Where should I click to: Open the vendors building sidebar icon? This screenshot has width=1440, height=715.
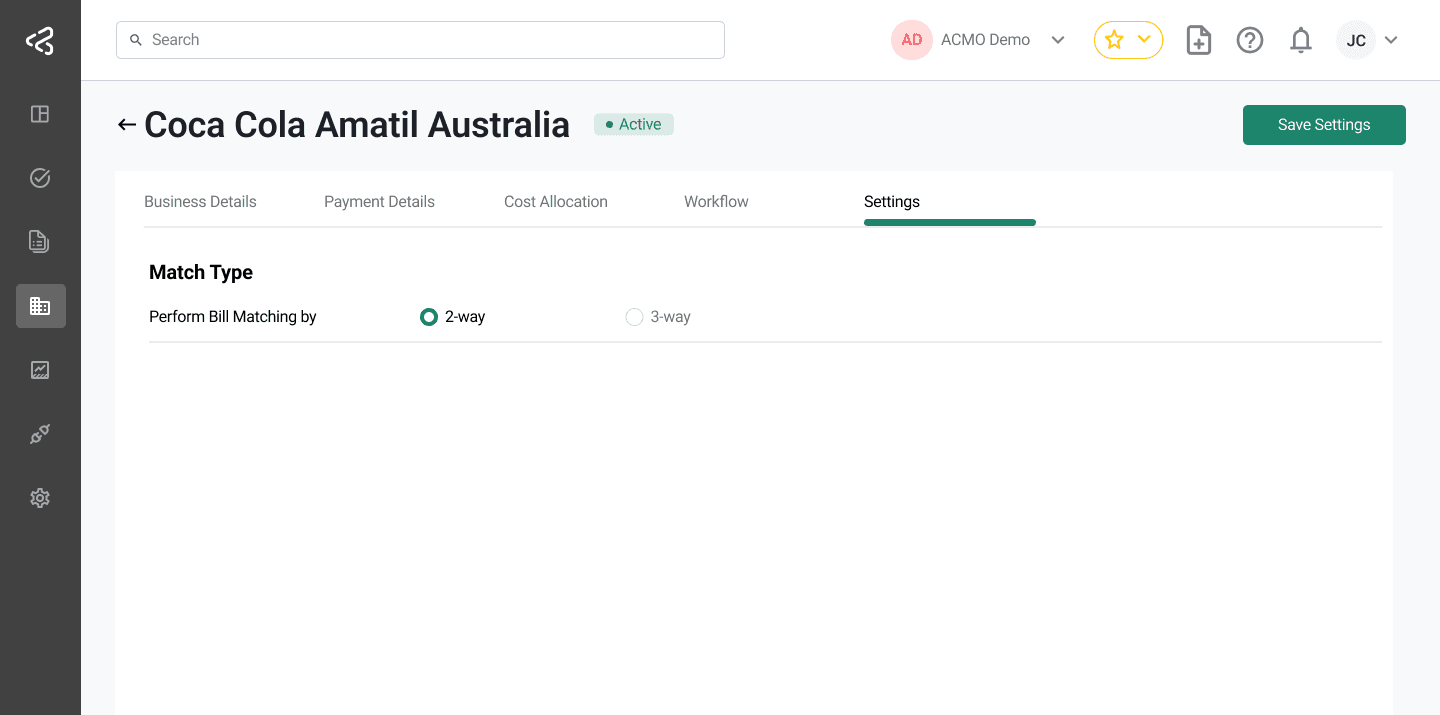pyautogui.click(x=41, y=306)
